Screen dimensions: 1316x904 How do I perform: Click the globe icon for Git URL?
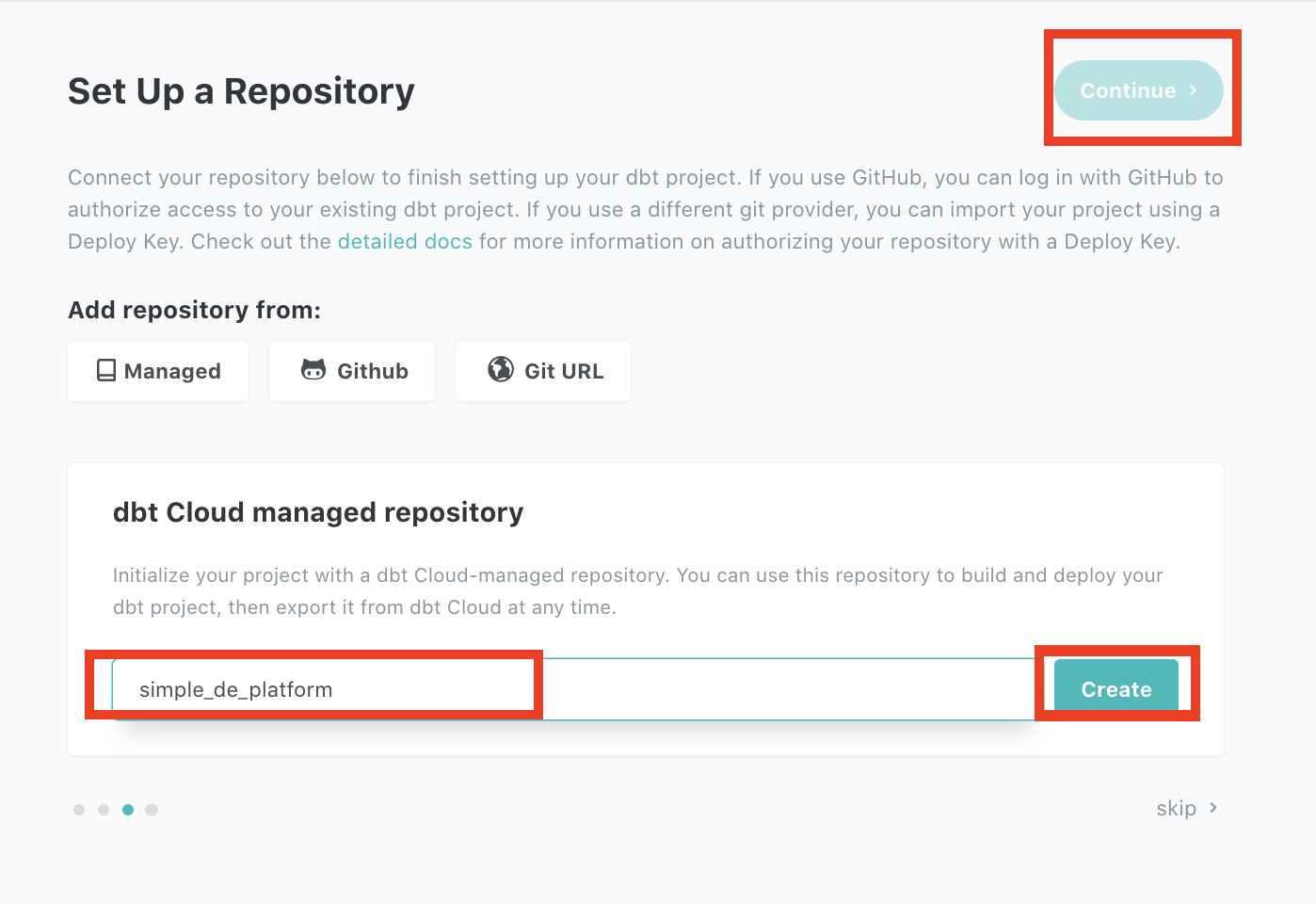(501, 369)
